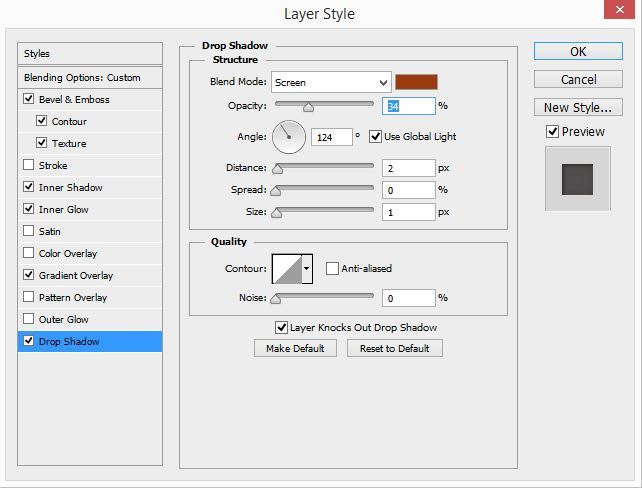This screenshot has width=642, height=488.
Task: Enable the Satin effect checkbox
Action: tap(29, 230)
